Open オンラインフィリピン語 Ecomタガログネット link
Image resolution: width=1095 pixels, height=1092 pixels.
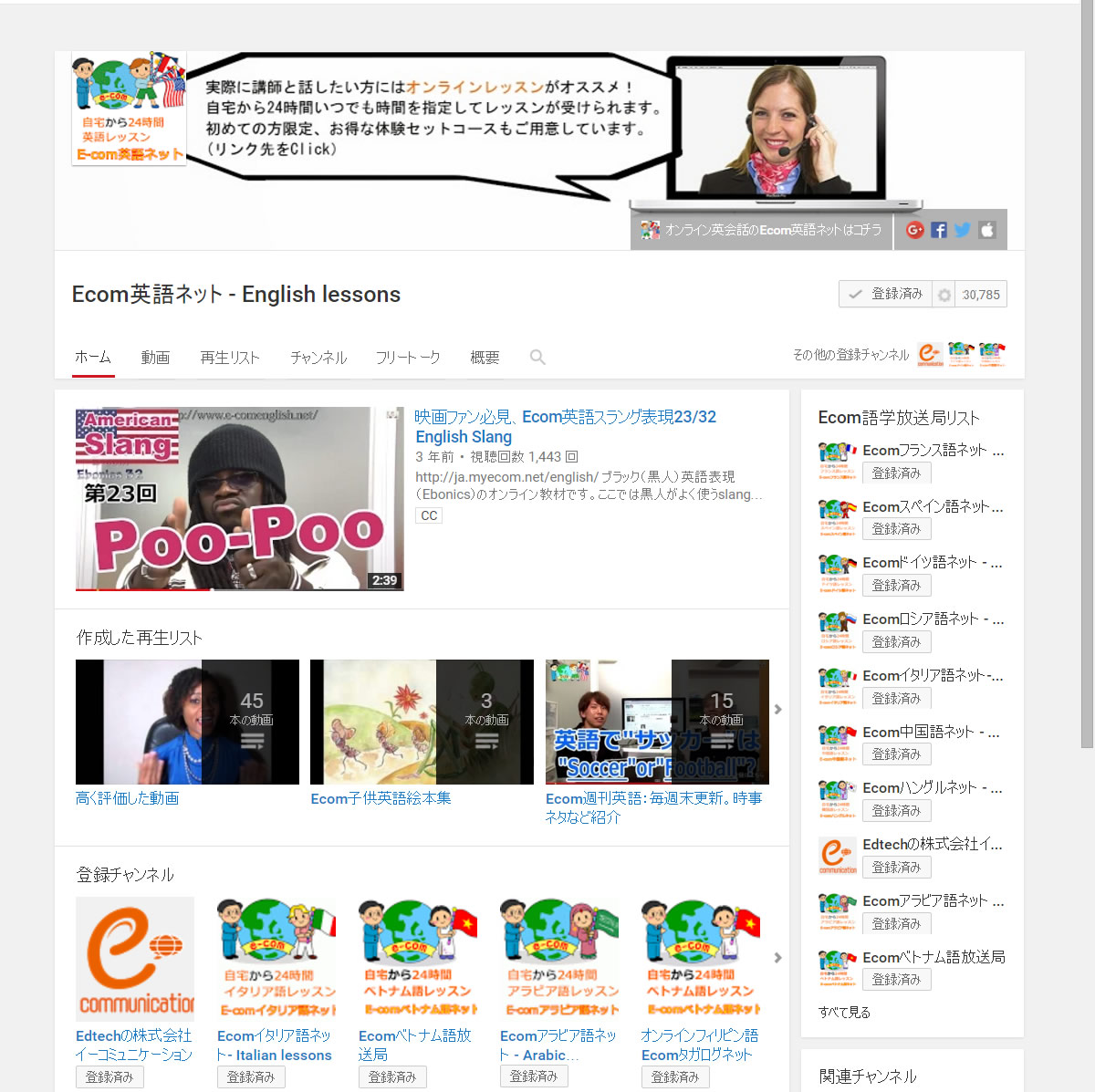(700, 1045)
